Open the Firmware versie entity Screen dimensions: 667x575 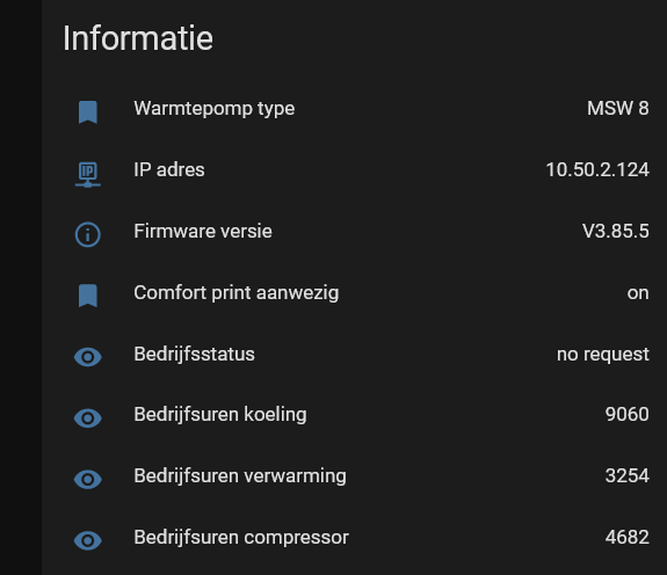[203, 231]
